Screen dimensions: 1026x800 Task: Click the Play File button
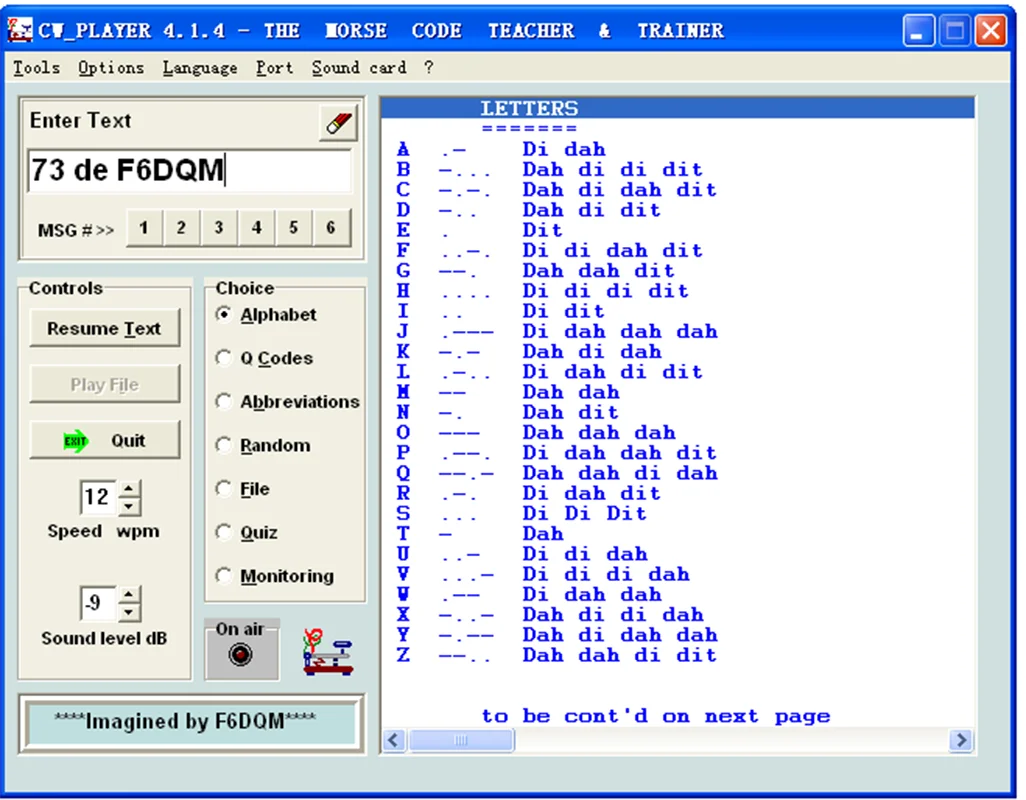(x=105, y=385)
